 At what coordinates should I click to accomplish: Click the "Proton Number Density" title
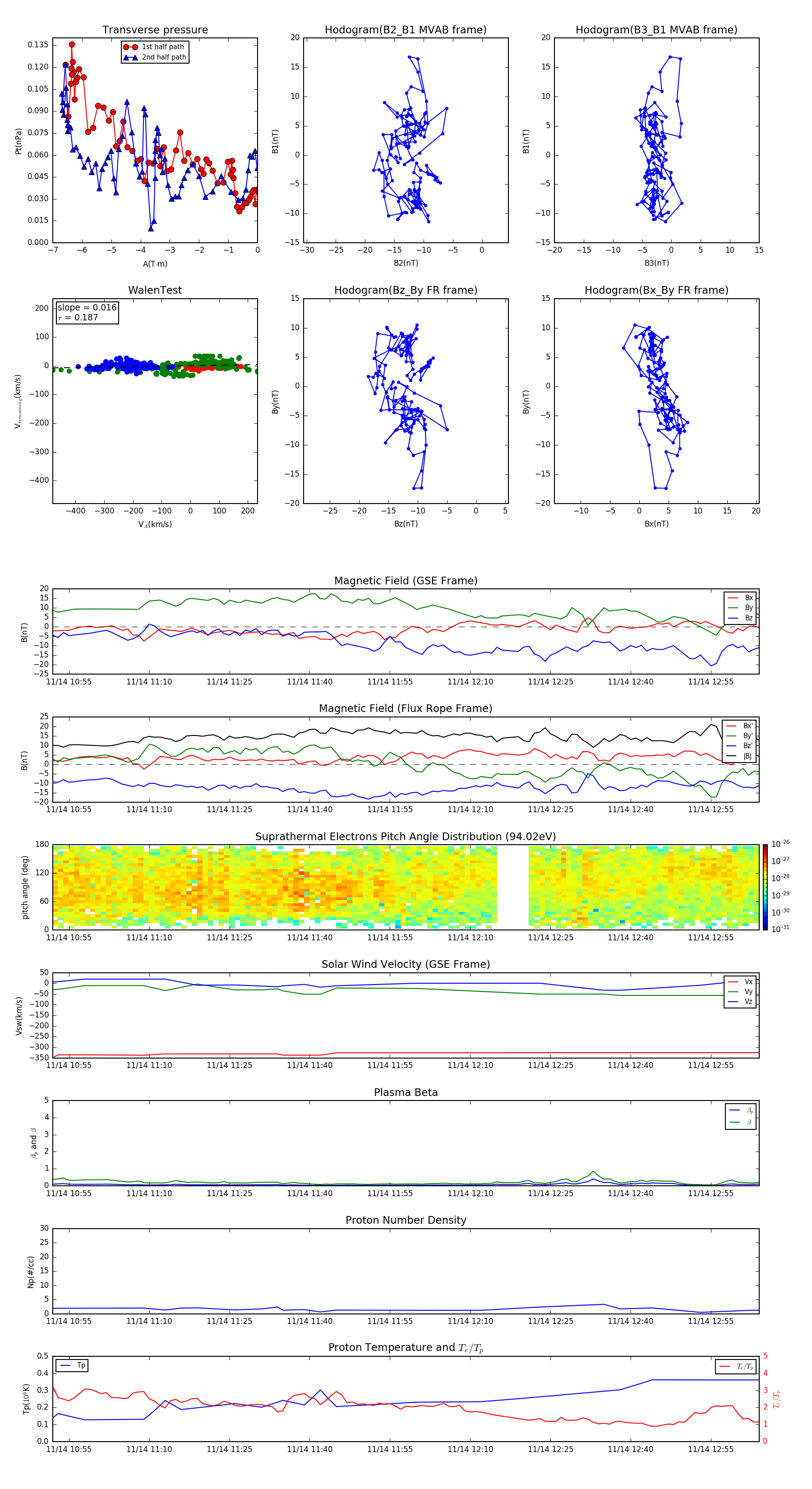(x=406, y=1221)
